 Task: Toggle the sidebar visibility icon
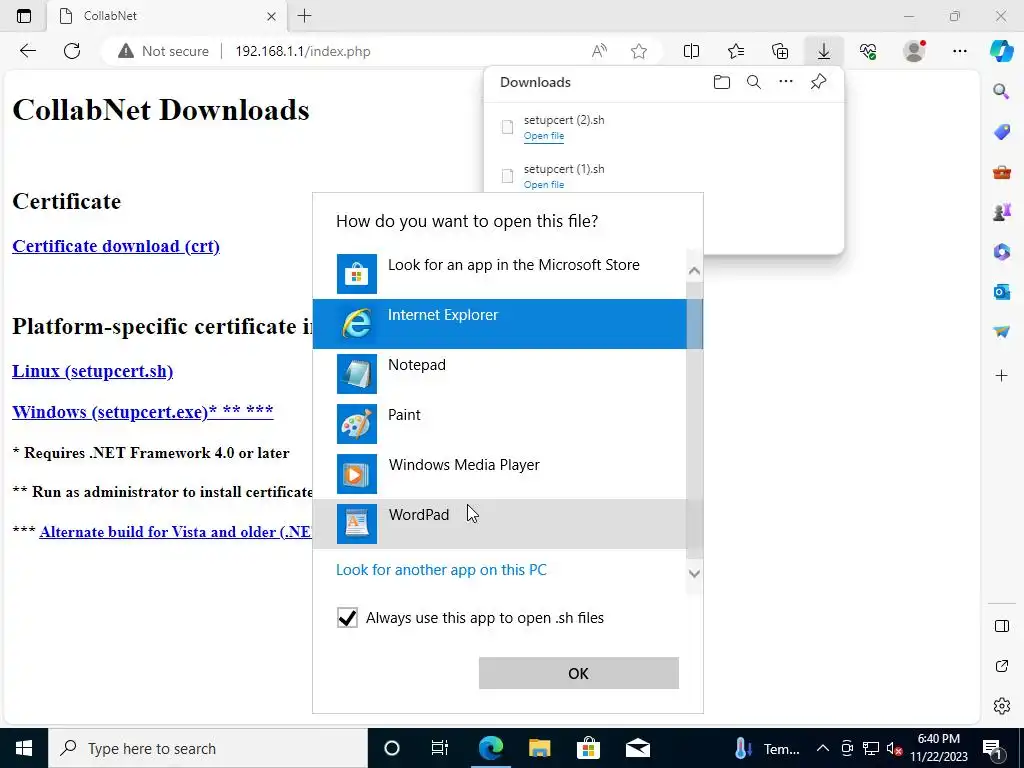click(1001, 626)
